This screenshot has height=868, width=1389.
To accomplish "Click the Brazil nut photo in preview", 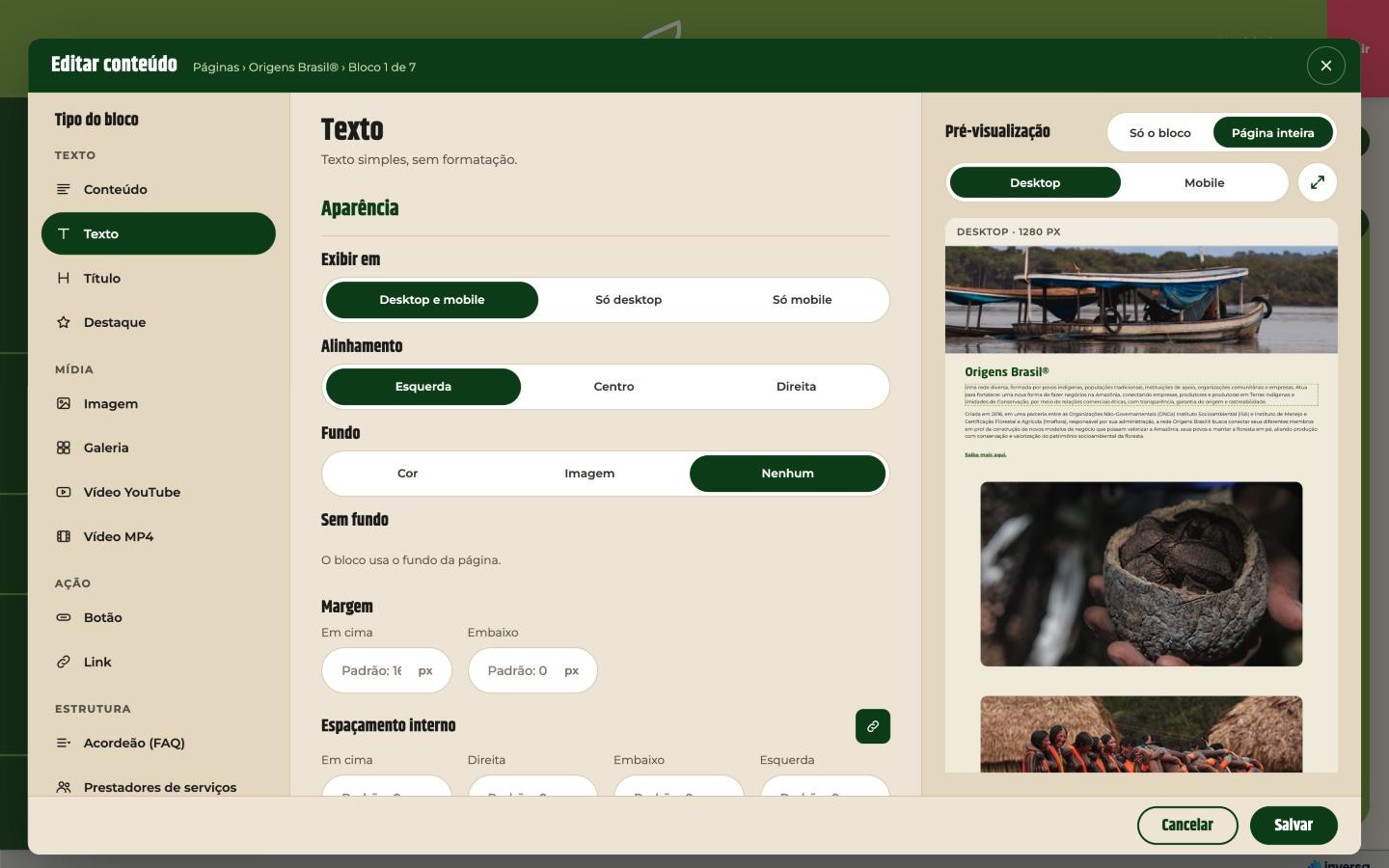I will click(x=1141, y=574).
